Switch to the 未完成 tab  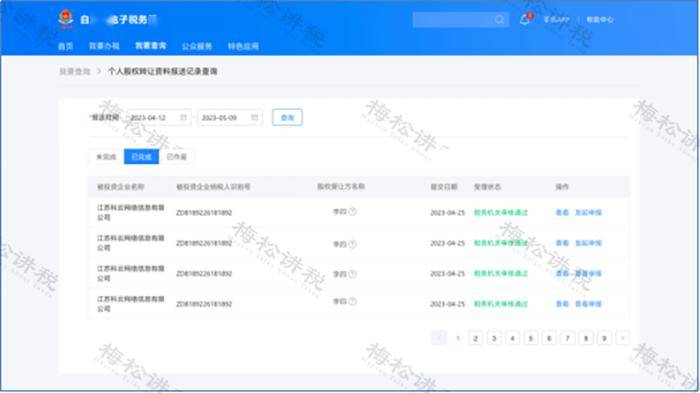(106, 157)
